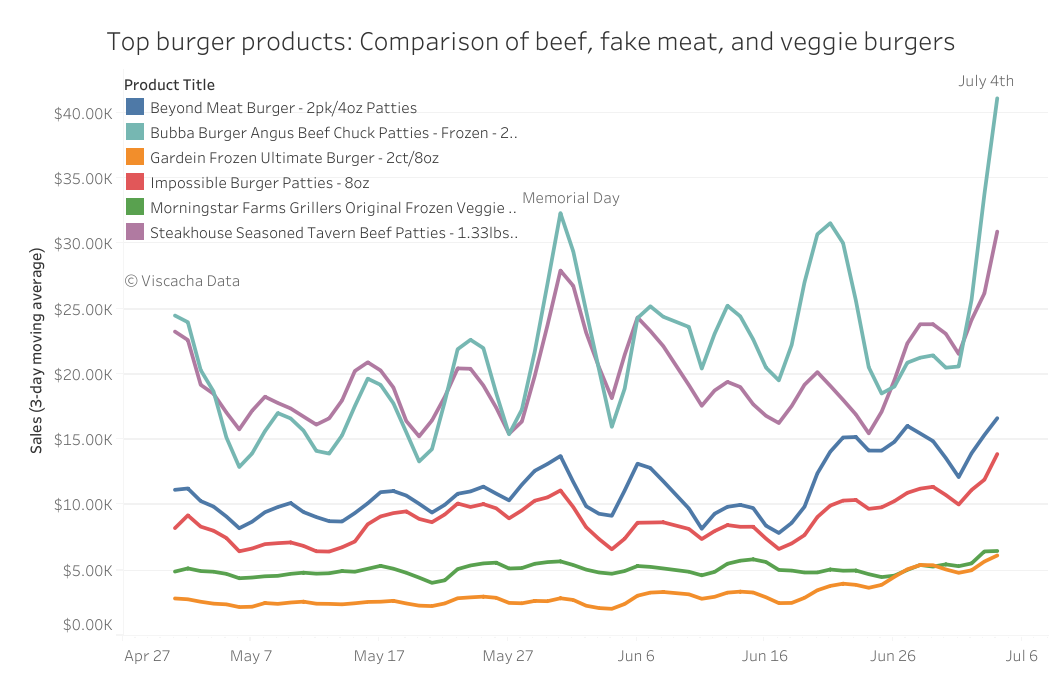Click the May 17 x-axis tick label
Screen dimensions: 1061x686
pyautogui.click(x=379, y=656)
